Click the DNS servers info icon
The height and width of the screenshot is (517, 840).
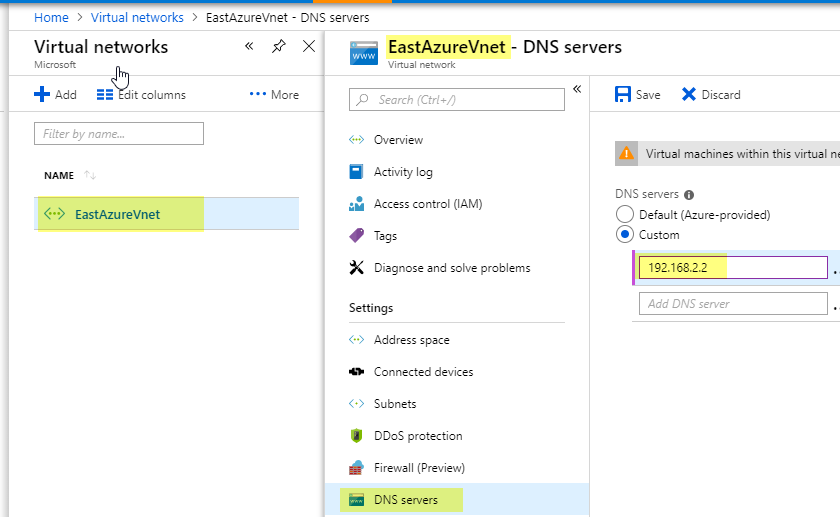pyautogui.click(x=689, y=195)
